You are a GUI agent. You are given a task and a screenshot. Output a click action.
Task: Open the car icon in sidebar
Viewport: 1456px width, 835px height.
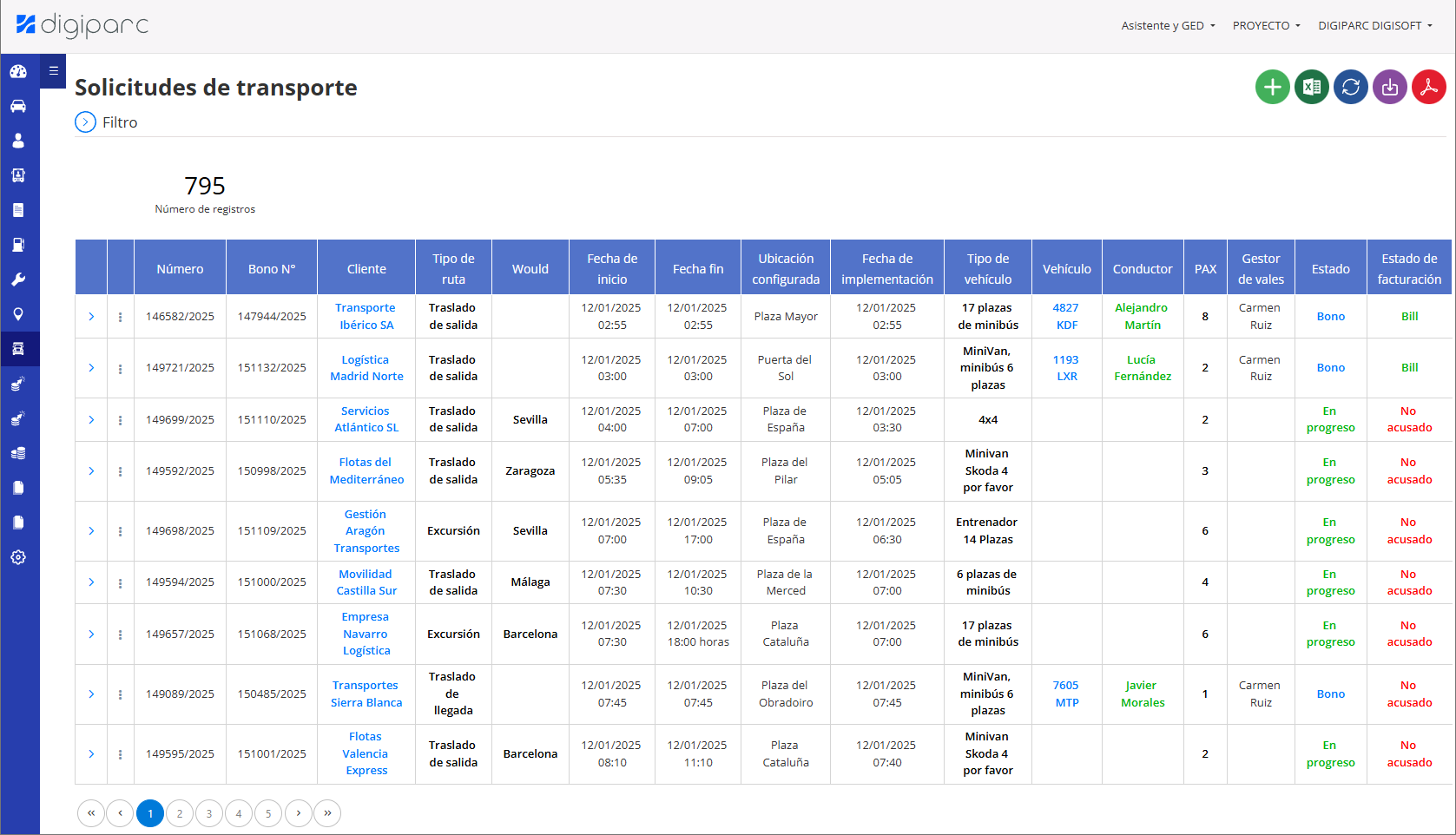click(18, 106)
